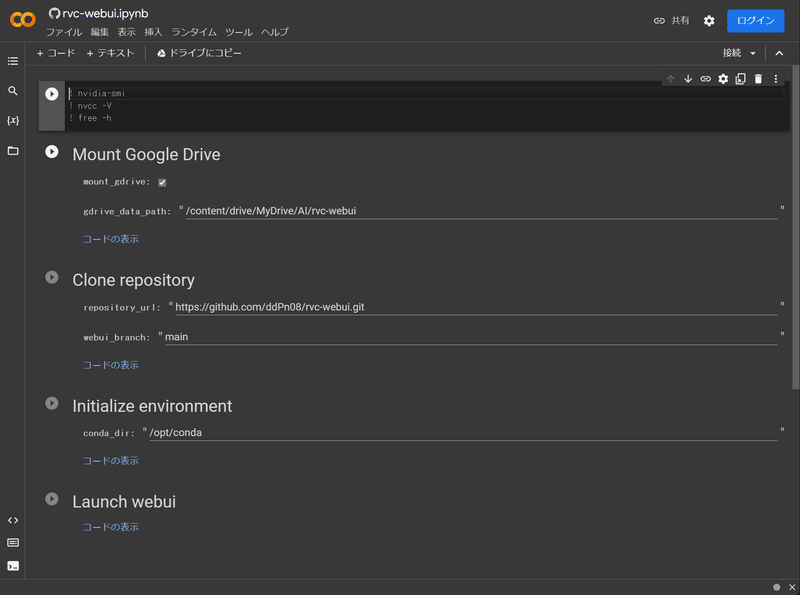
Task: Click the gdrive_data_path input field
Action: [400, 211]
